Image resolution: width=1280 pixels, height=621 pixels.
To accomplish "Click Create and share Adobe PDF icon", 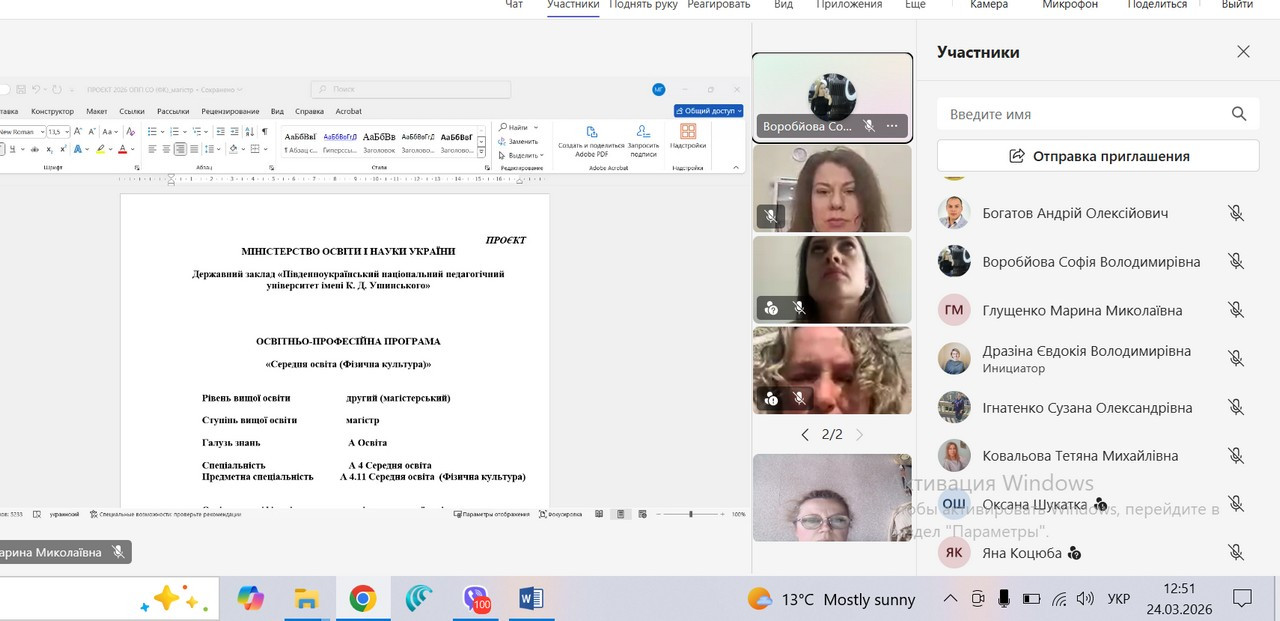I will pos(591,132).
